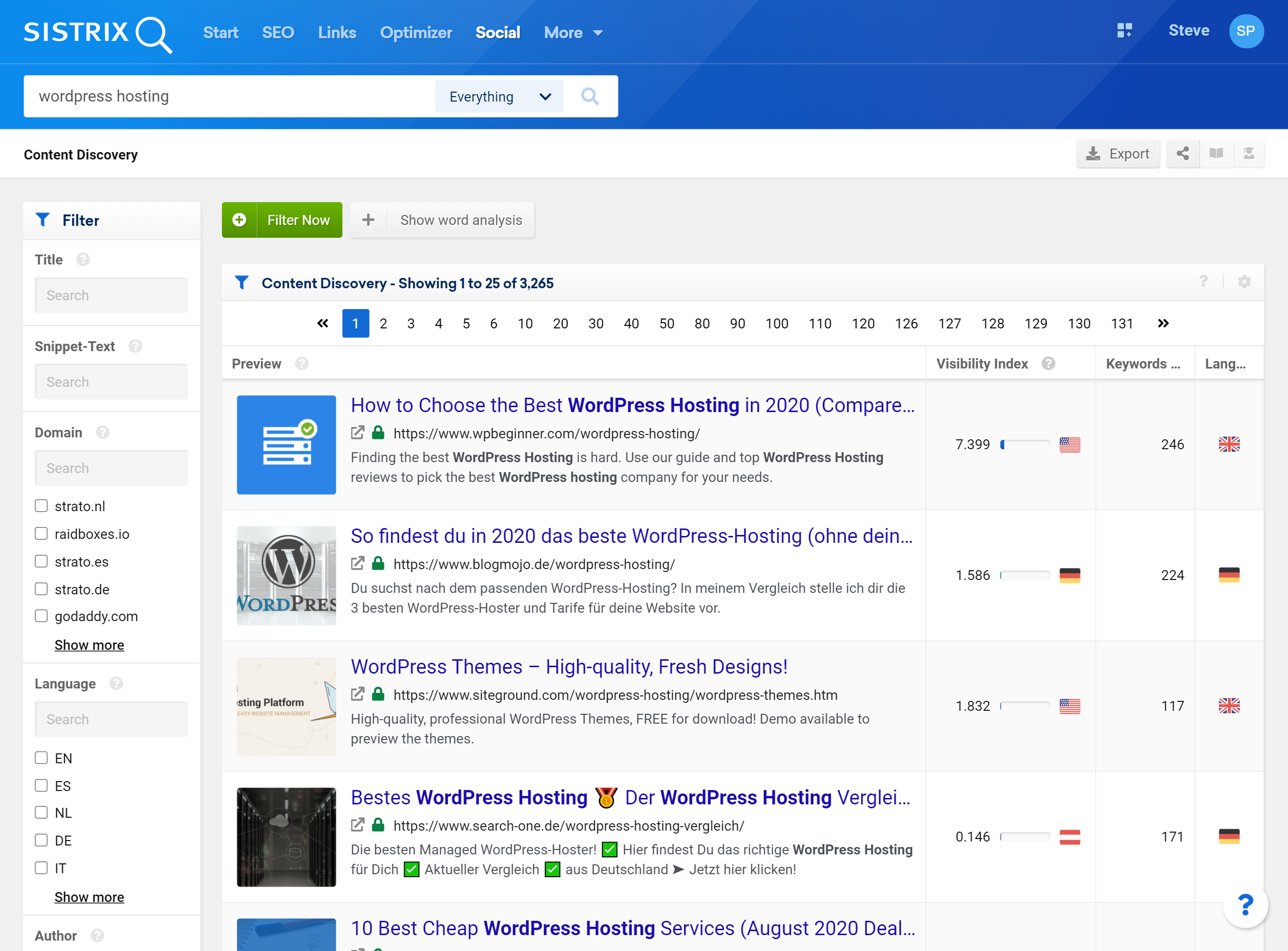
Task: Enable the DE language checkbox
Action: tap(41, 840)
